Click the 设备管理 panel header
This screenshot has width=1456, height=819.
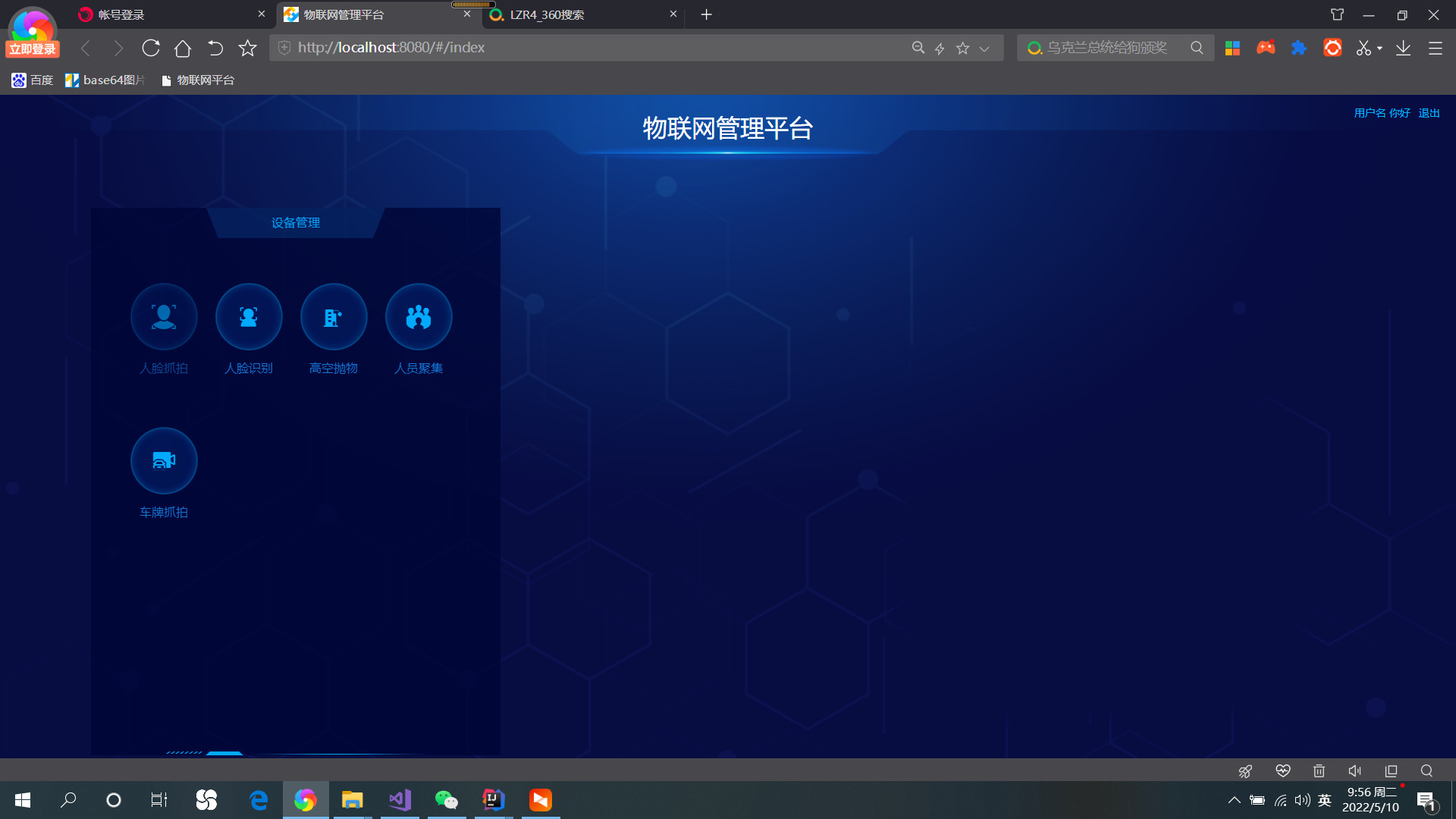[x=296, y=222]
